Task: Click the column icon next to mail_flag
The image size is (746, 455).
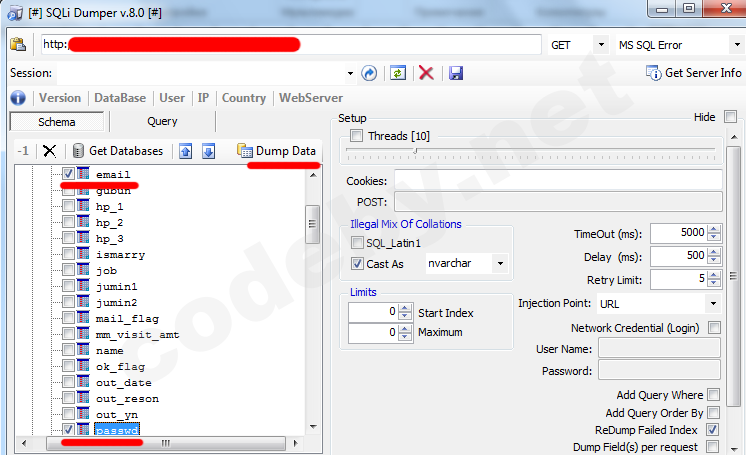Action: point(83,318)
